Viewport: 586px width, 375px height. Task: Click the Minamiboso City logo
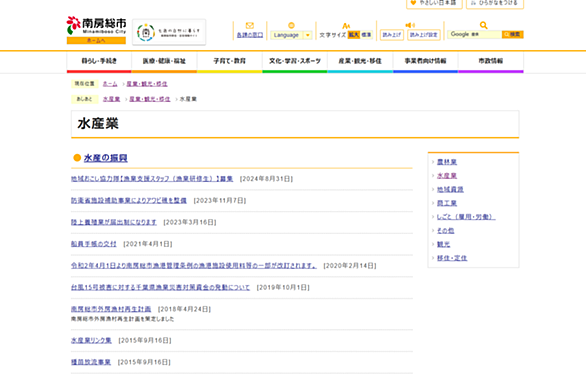(x=96, y=26)
